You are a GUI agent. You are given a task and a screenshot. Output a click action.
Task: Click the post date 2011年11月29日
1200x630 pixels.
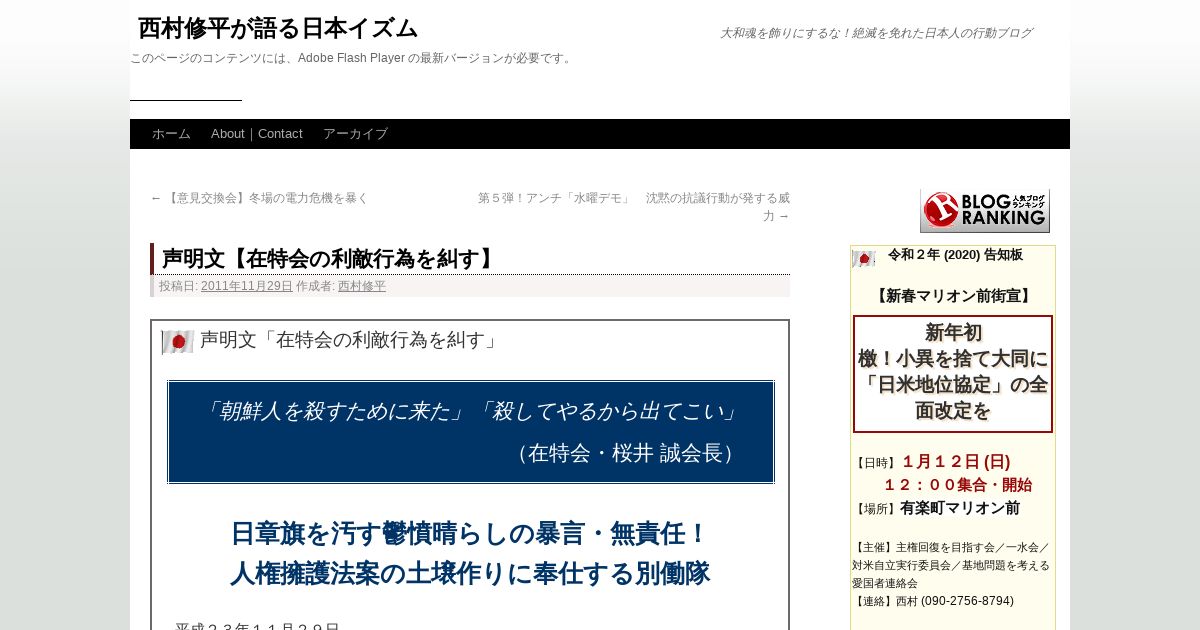(247, 286)
